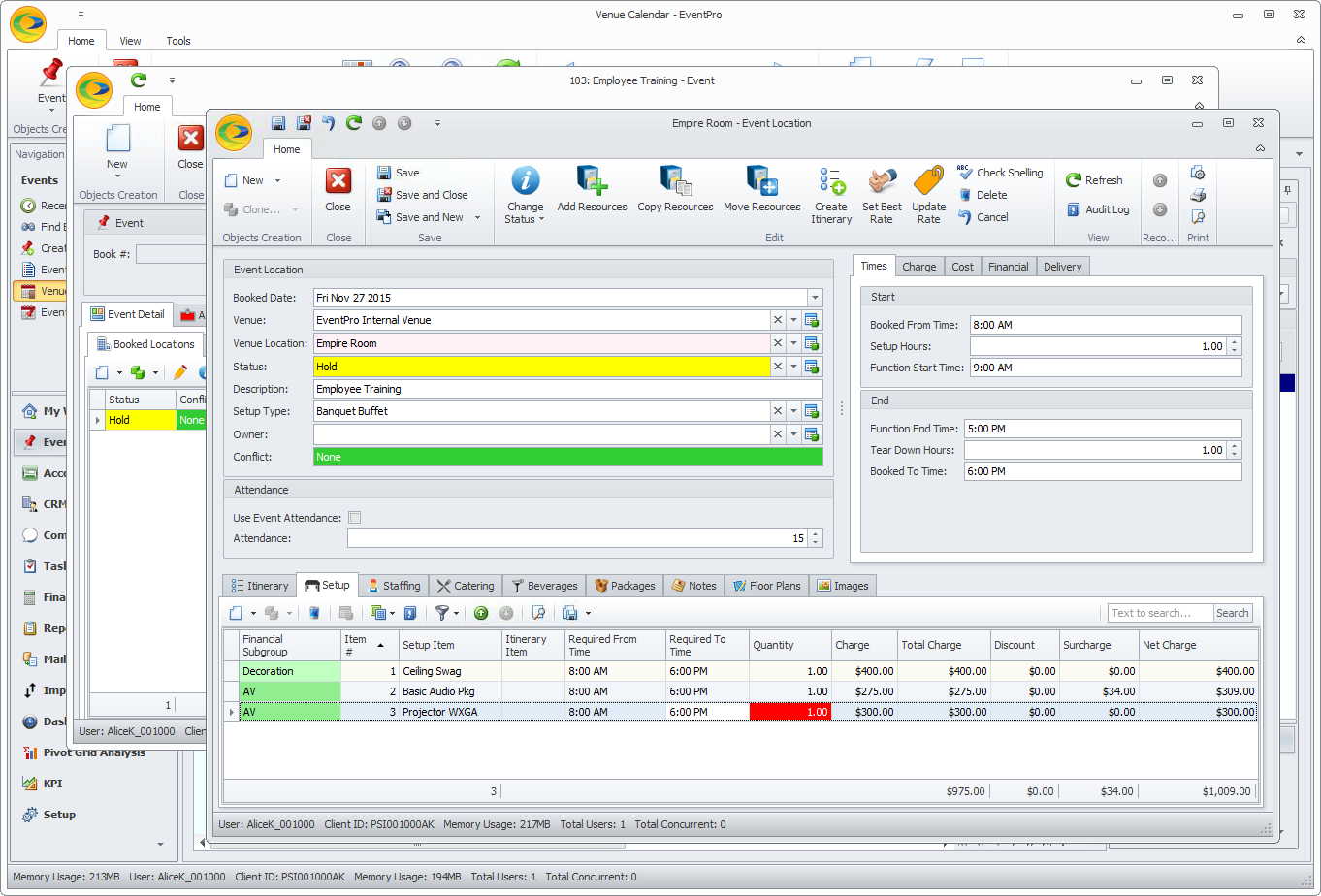Switch to Cost tab

tap(962, 267)
